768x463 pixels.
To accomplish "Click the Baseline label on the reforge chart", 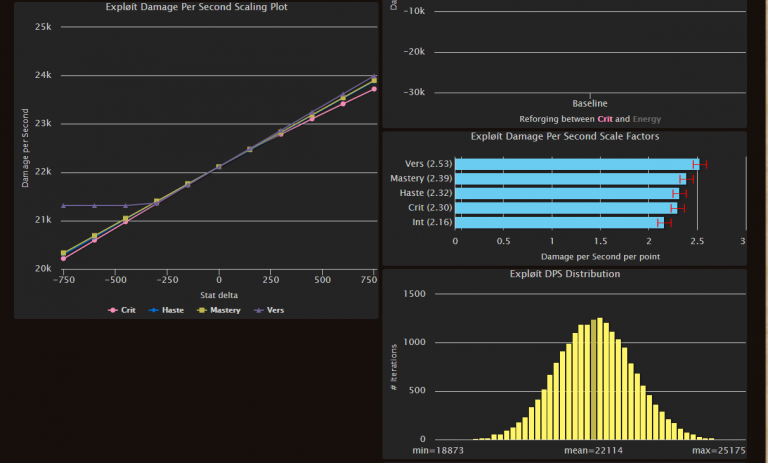I will coord(590,103).
